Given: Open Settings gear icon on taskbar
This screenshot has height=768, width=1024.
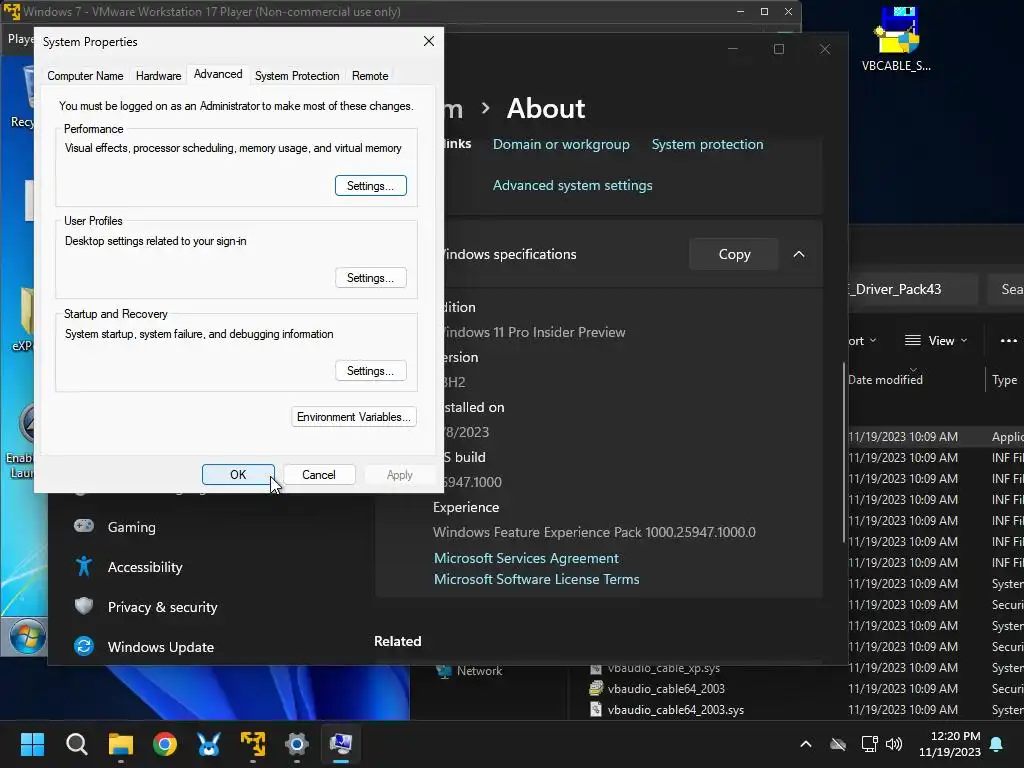Looking at the screenshot, I should (296, 744).
